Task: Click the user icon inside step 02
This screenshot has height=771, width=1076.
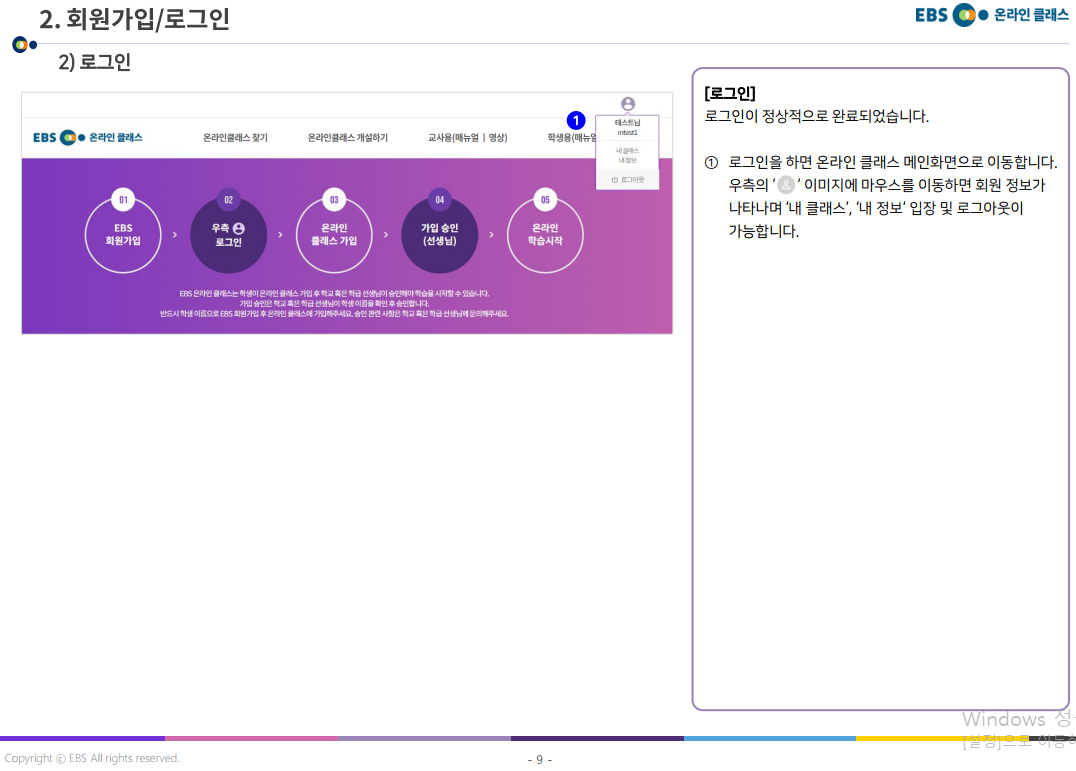Action: [x=239, y=228]
